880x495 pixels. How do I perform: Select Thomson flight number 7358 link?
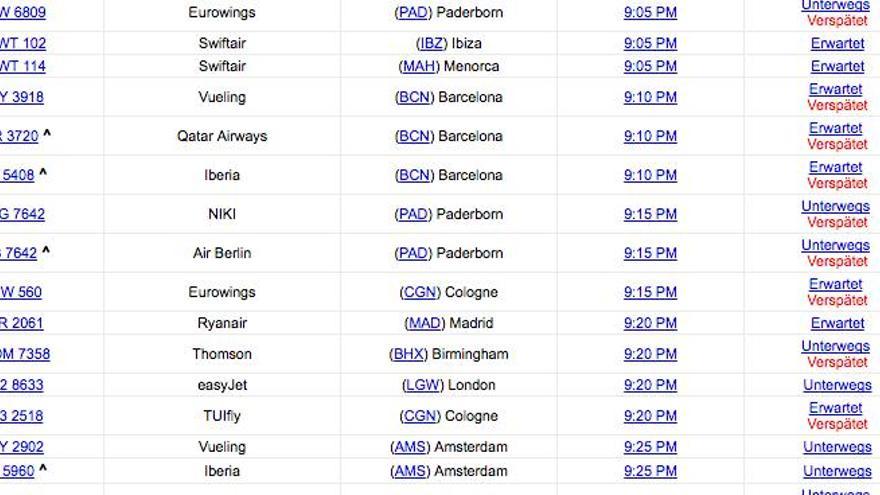tap(25, 354)
